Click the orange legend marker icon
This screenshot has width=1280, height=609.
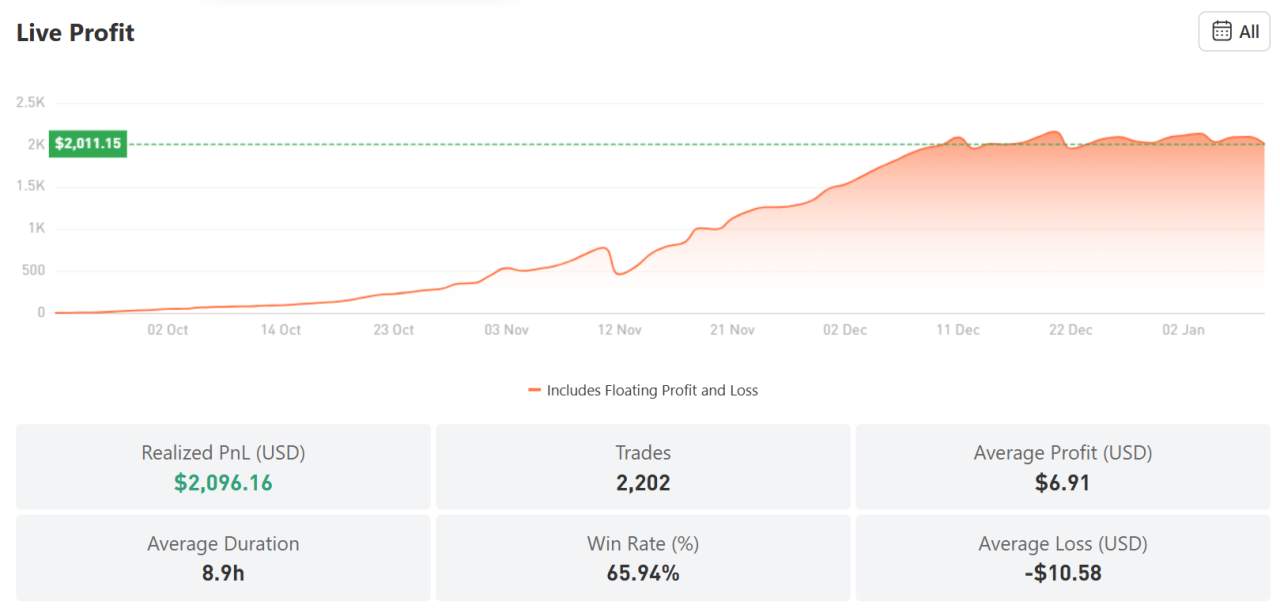pos(537,390)
